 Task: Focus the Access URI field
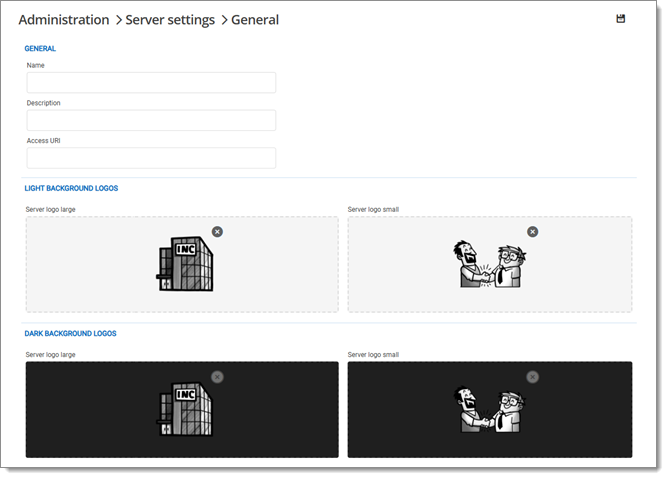click(x=151, y=158)
